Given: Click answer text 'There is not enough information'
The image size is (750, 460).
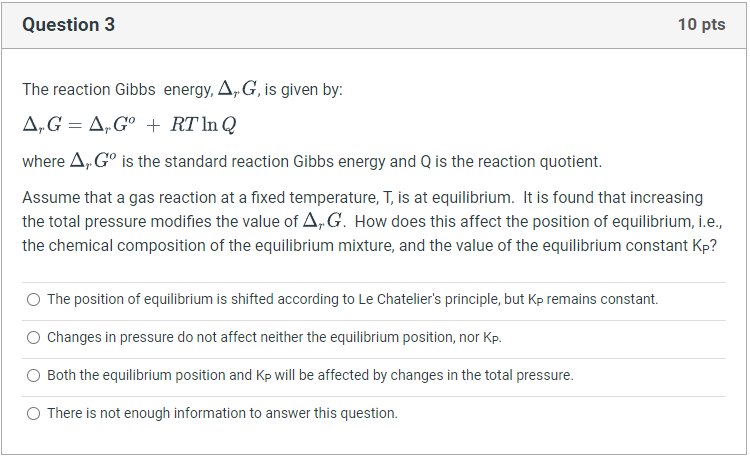Looking at the screenshot, I should click(222, 413).
